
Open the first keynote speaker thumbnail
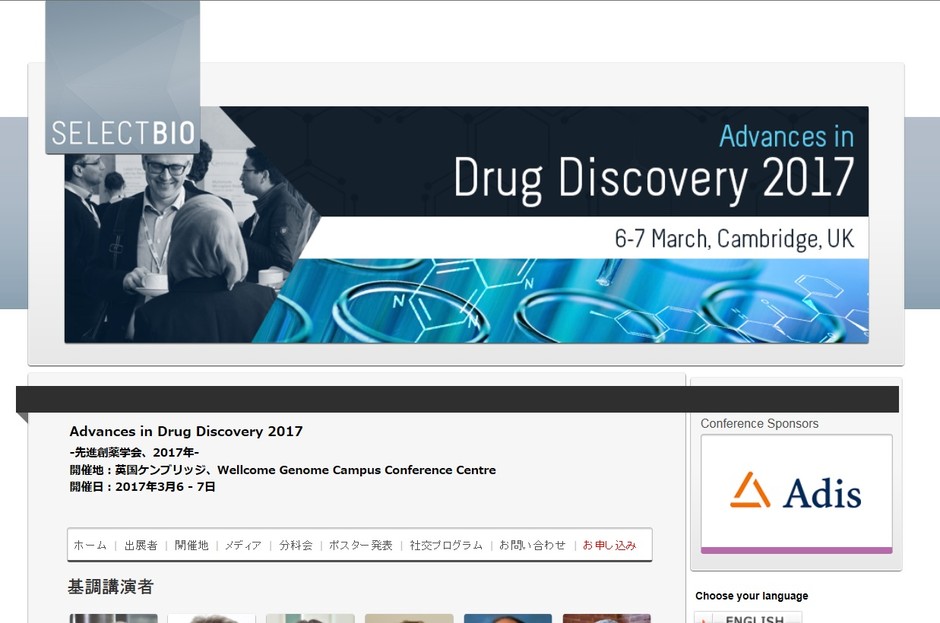tap(113, 618)
